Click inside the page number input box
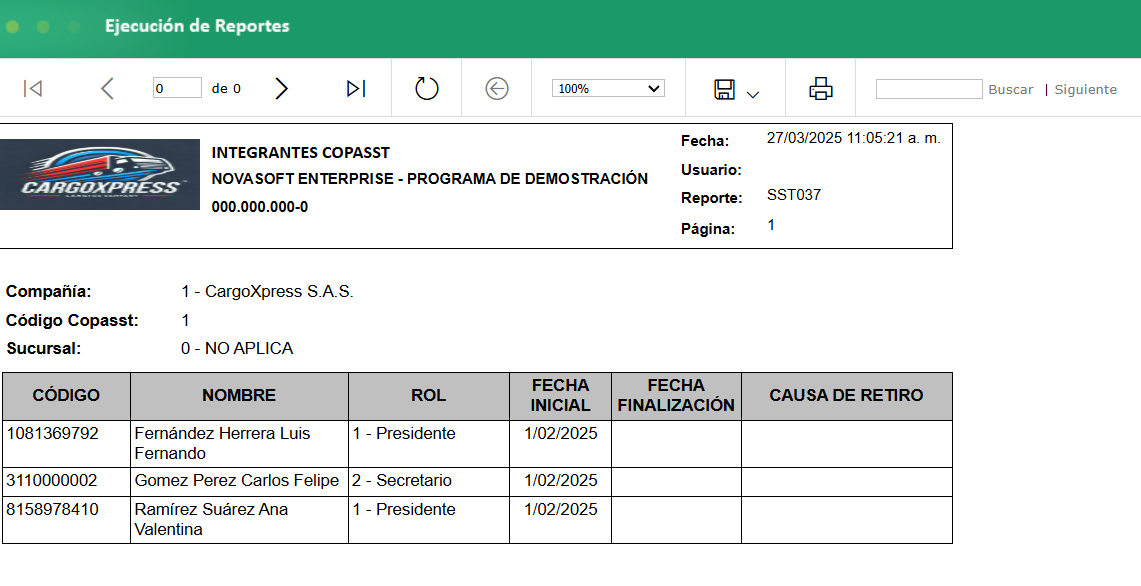Viewport: 1141px width, 586px height. pyautogui.click(x=176, y=88)
